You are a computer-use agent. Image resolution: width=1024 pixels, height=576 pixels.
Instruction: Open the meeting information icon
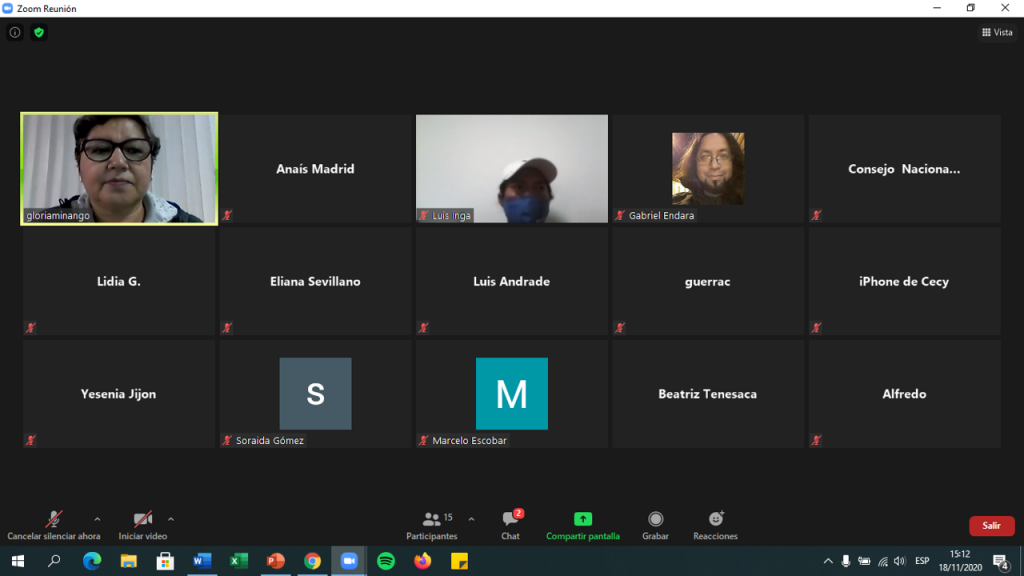click(x=14, y=32)
